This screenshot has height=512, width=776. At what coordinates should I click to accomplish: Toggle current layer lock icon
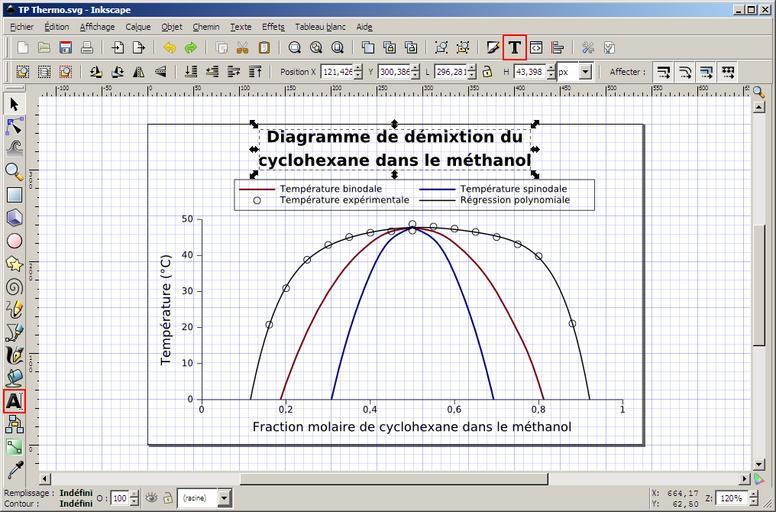click(x=166, y=497)
